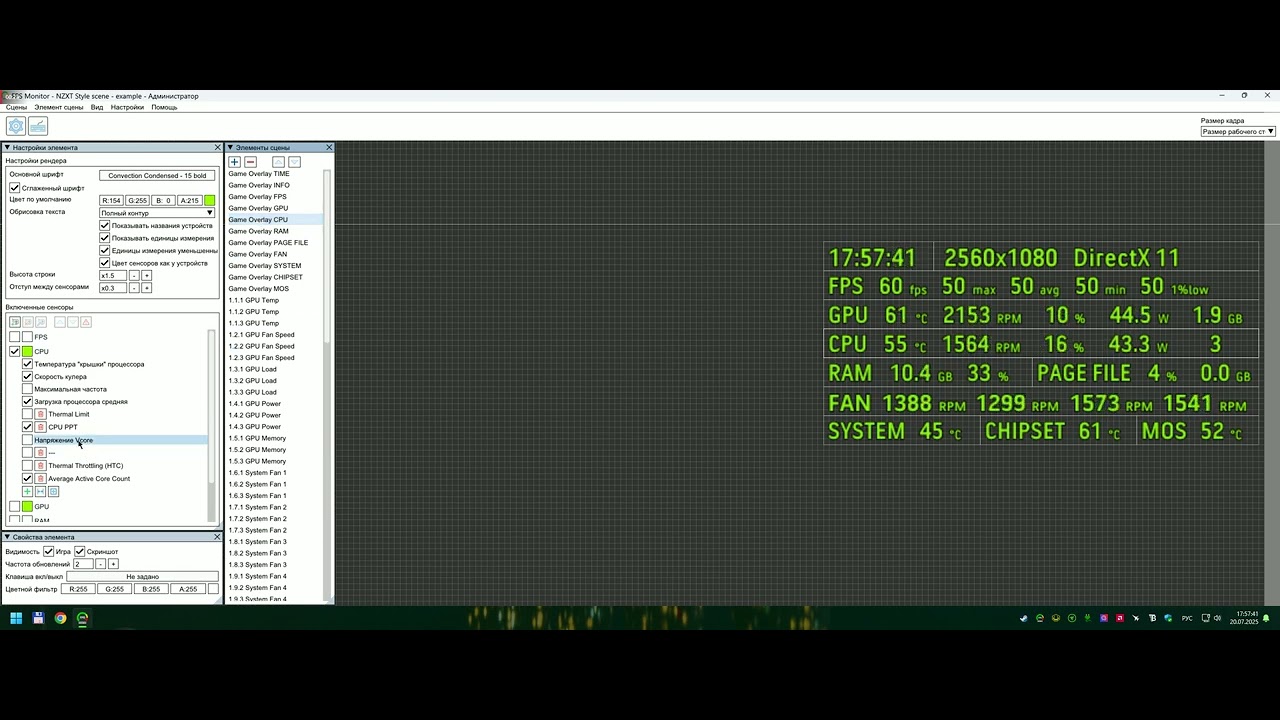Image resolution: width=1280 pixels, height=720 pixels.
Task: Open FPS Monitor app on the taskbar
Action: (82, 618)
